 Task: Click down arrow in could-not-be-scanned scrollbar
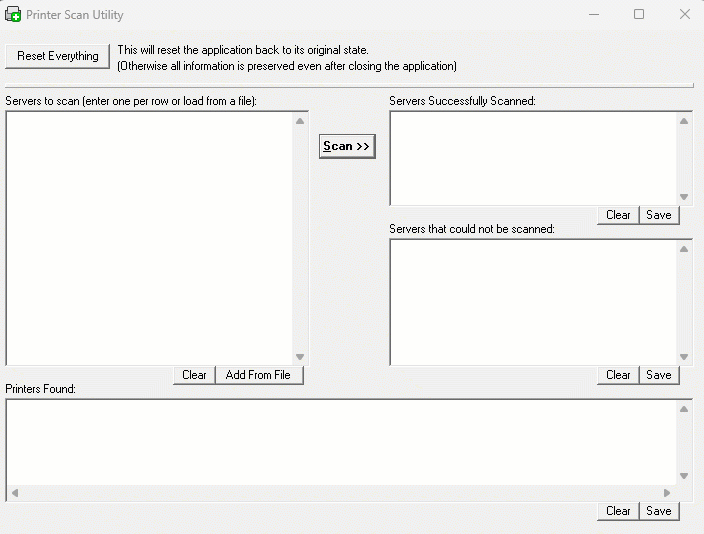click(684, 357)
